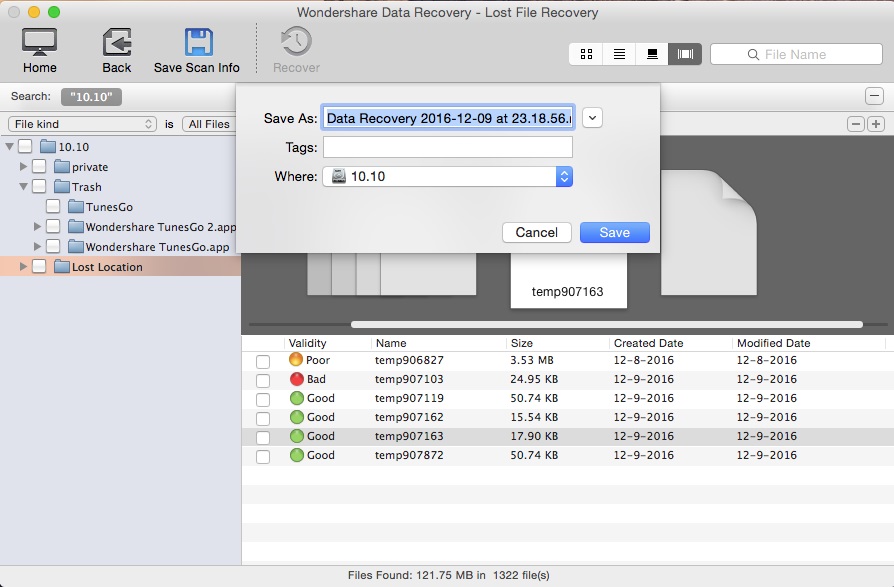
Task: Click the Bad validity red indicator
Action: coord(296,379)
